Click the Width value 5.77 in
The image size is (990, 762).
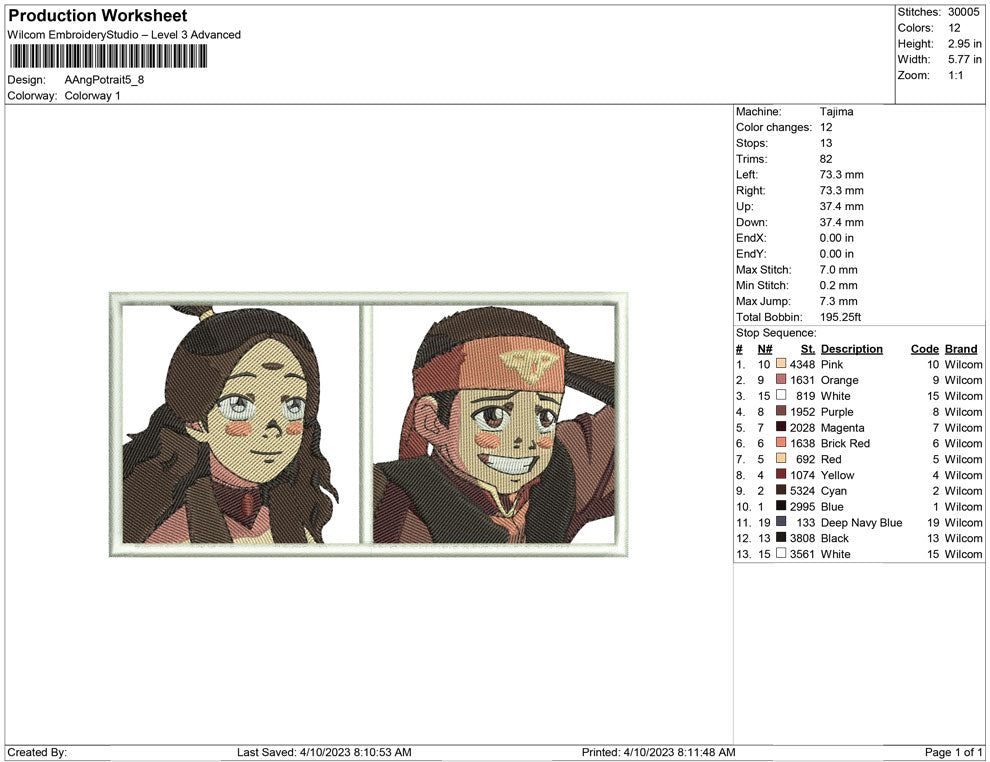coord(964,59)
